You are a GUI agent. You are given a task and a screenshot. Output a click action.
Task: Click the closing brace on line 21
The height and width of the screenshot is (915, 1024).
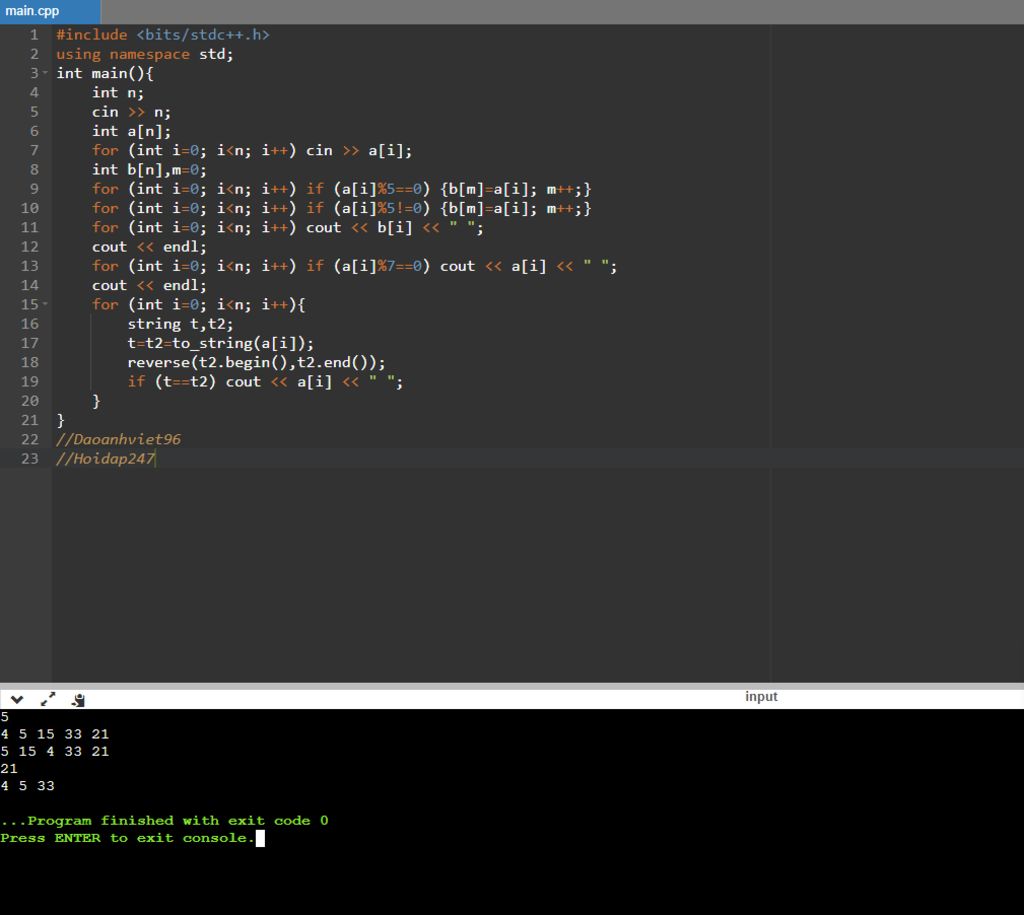60,420
